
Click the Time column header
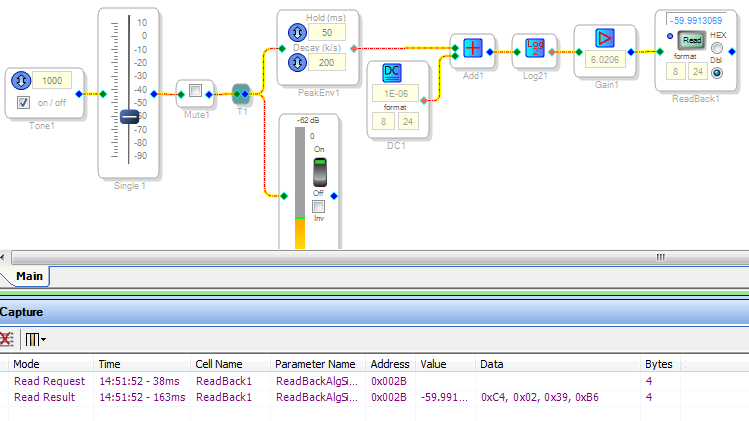[x=142, y=364]
